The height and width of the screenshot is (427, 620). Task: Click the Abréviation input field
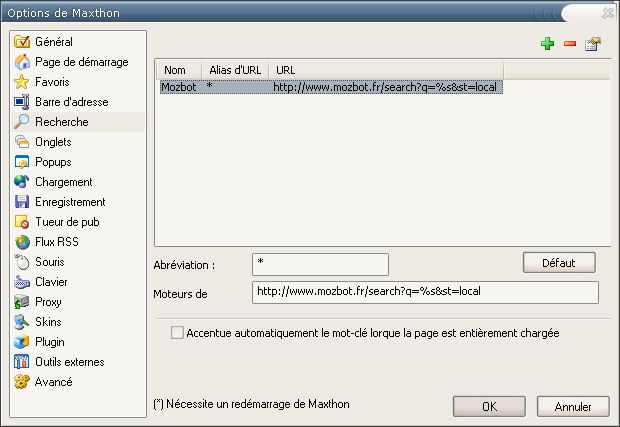point(320,265)
